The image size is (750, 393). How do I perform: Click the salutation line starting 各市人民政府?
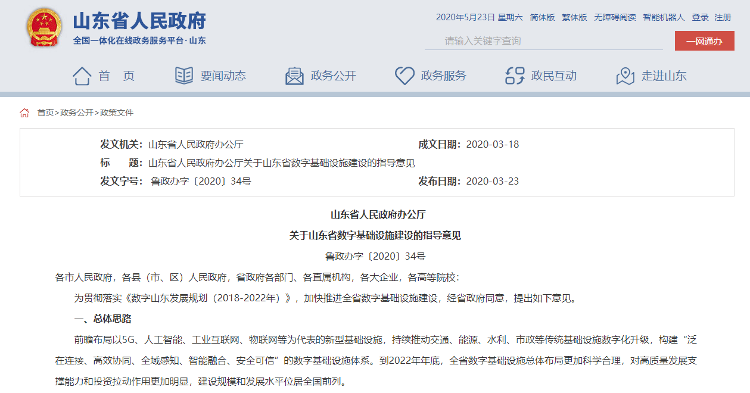pyautogui.click(x=257, y=277)
